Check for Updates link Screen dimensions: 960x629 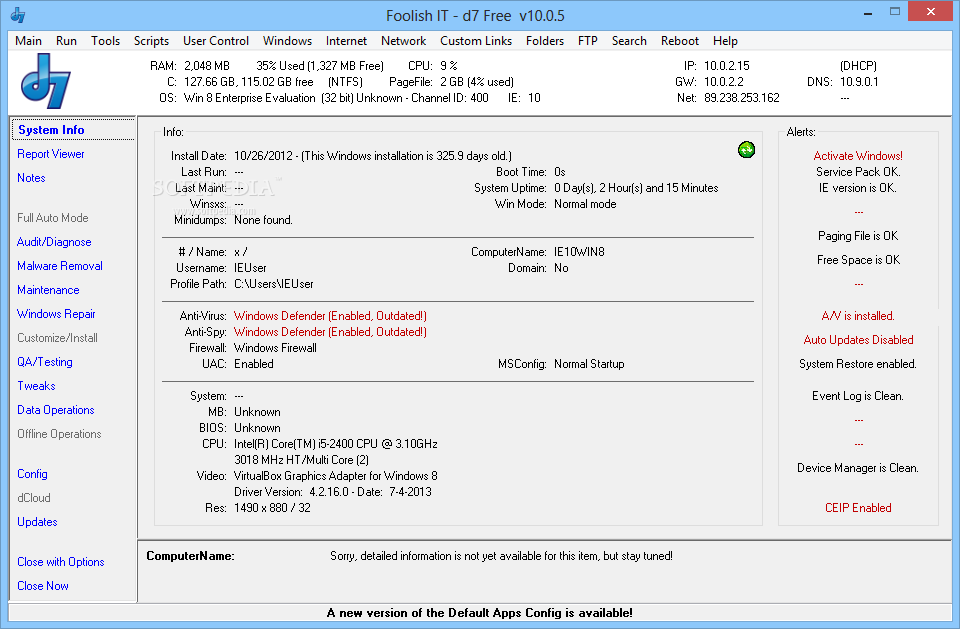coord(37,522)
